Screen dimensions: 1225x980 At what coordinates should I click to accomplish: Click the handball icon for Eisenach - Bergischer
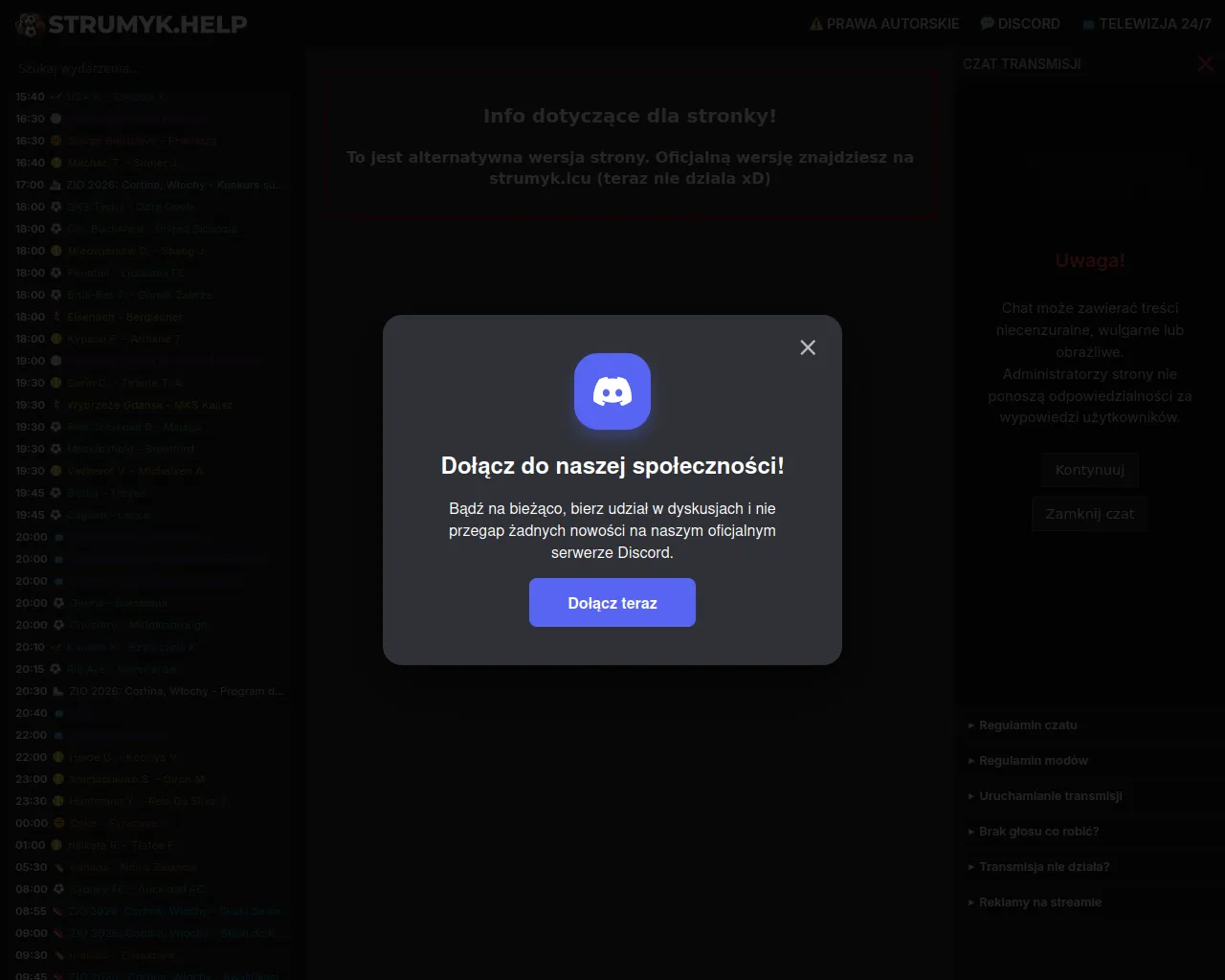pyautogui.click(x=56, y=317)
